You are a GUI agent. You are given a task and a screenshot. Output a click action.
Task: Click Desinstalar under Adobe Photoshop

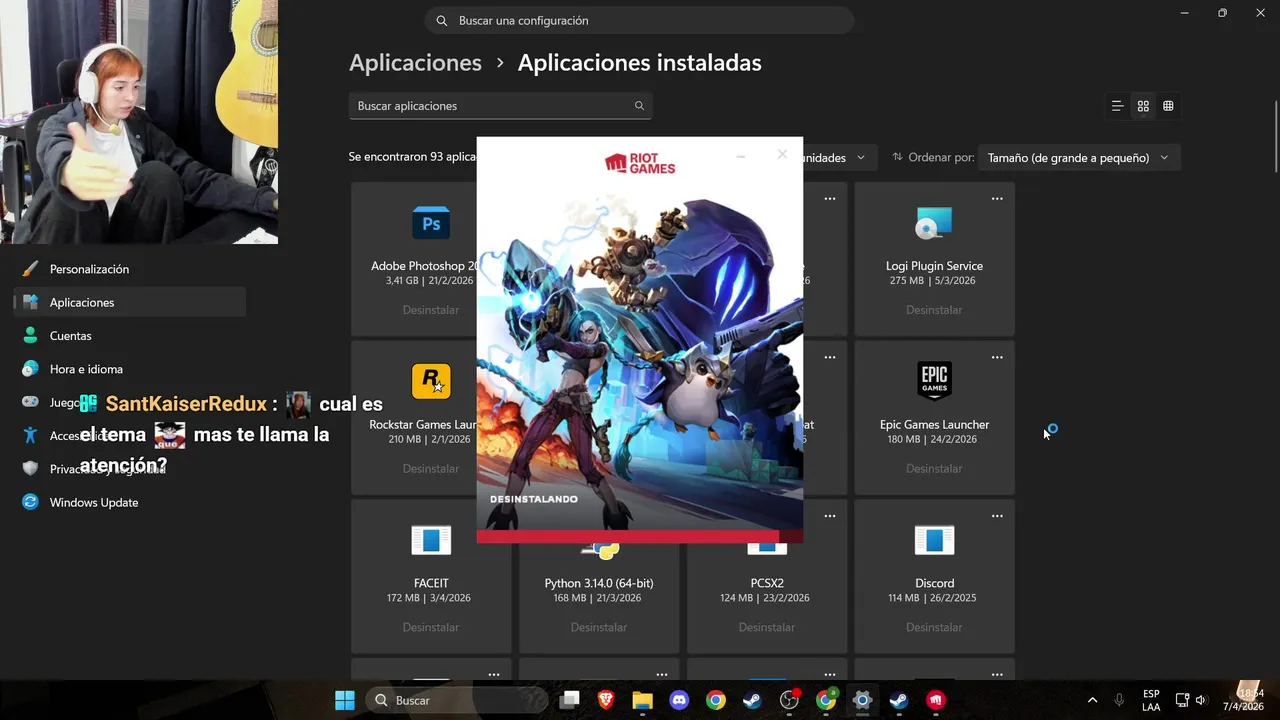coord(431,310)
